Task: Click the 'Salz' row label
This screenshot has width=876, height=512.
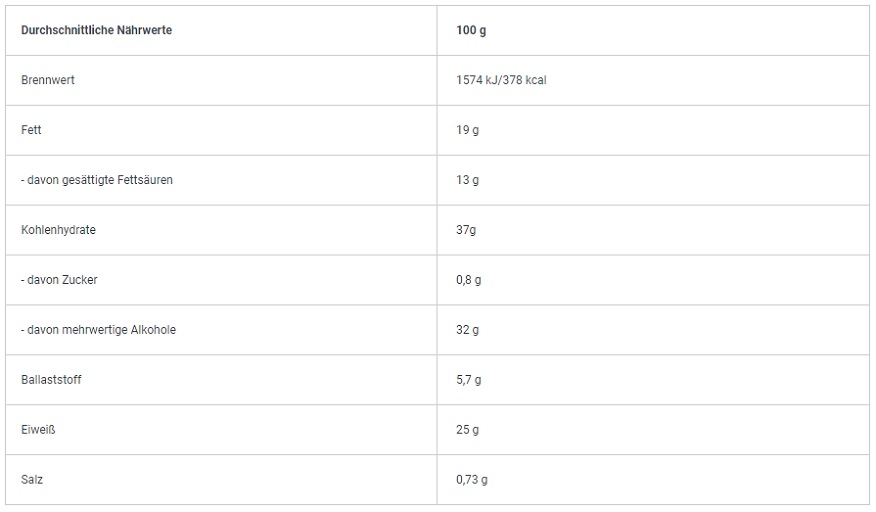Action: (x=32, y=480)
